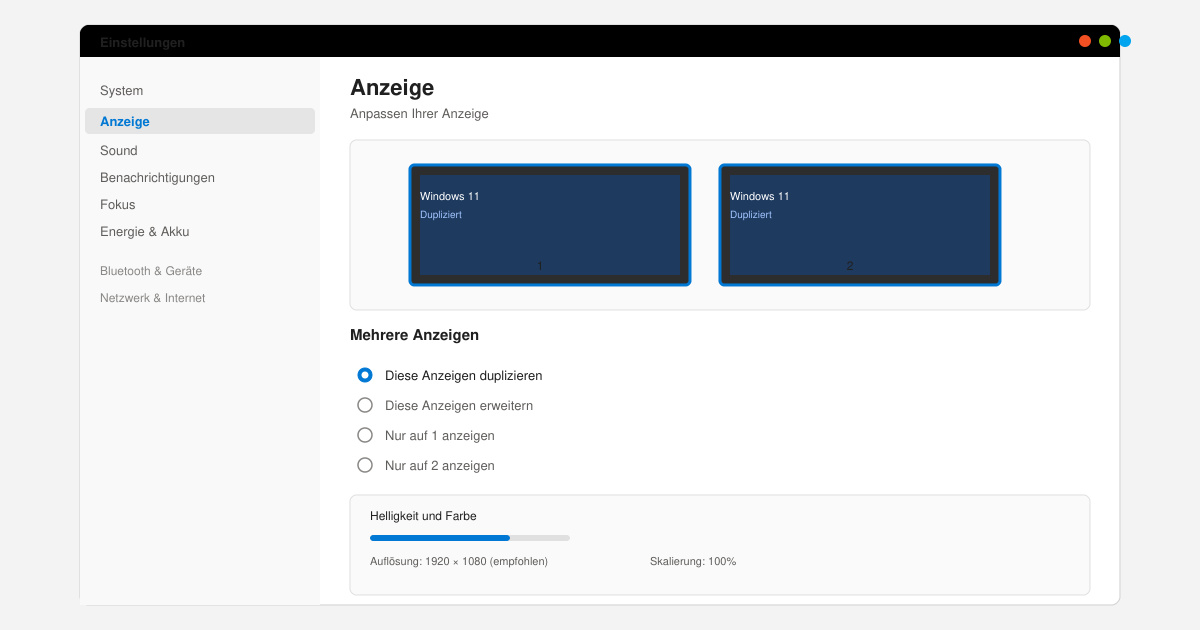Click the Skalierung: 100% text

click(x=693, y=561)
